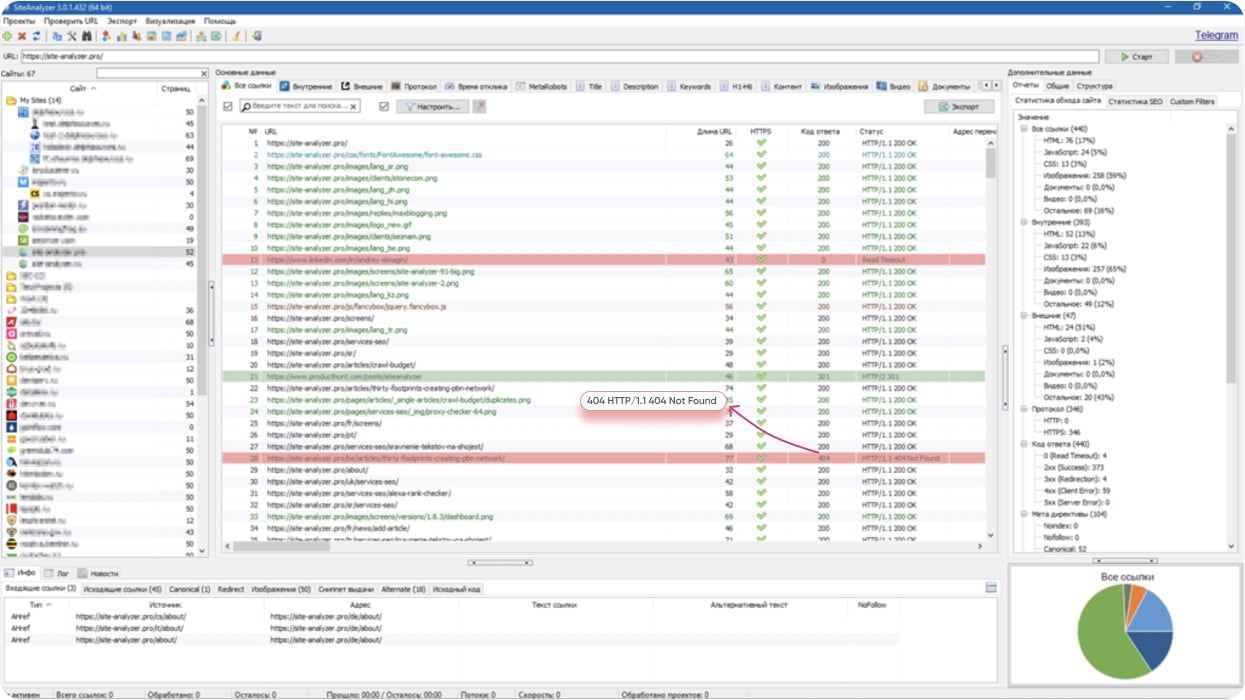The image size is (1245, 700).
Task: Click the red X delete project icon
Action: click(22, 36)
